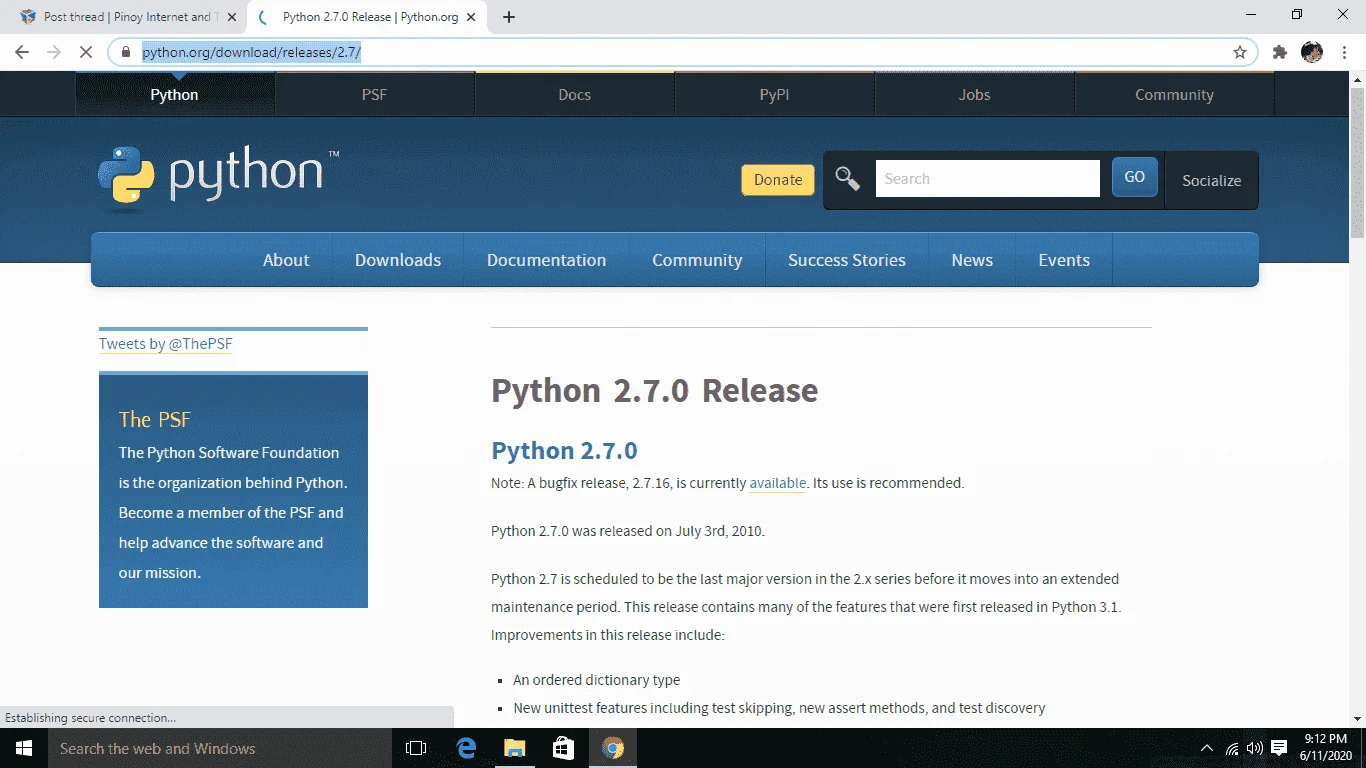
Task: Open the Chrome three-dot menu
Action: [x=1344, y=52]
